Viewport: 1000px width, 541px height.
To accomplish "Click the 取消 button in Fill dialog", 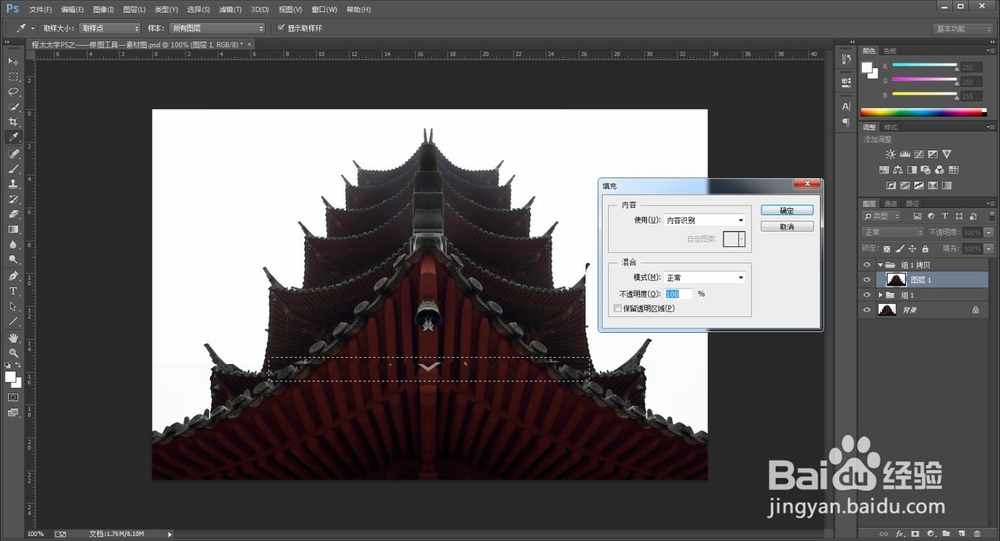I will (786, 227).
